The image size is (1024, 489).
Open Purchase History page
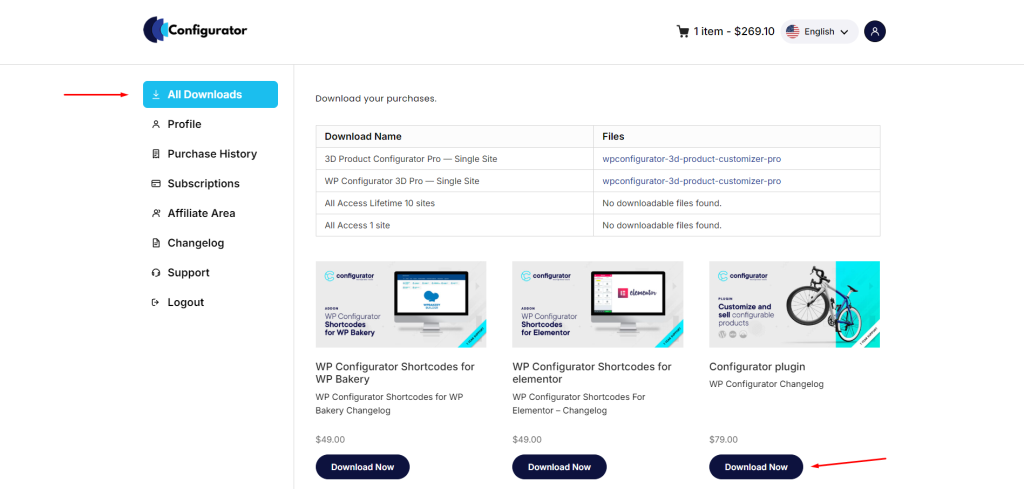tap(212, 154)
